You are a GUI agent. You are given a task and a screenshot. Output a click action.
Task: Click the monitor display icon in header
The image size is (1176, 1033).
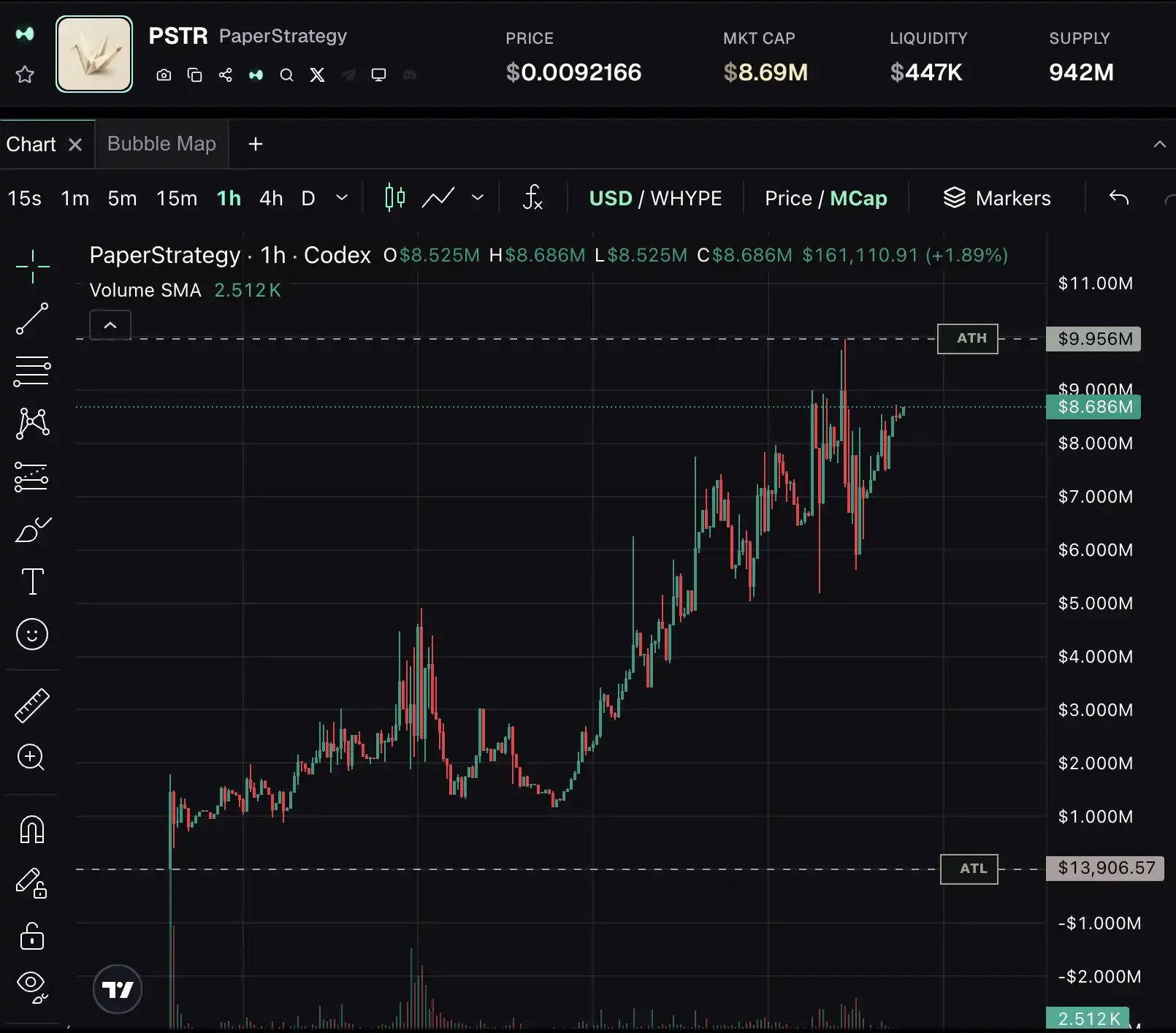(x=378, y=75)
